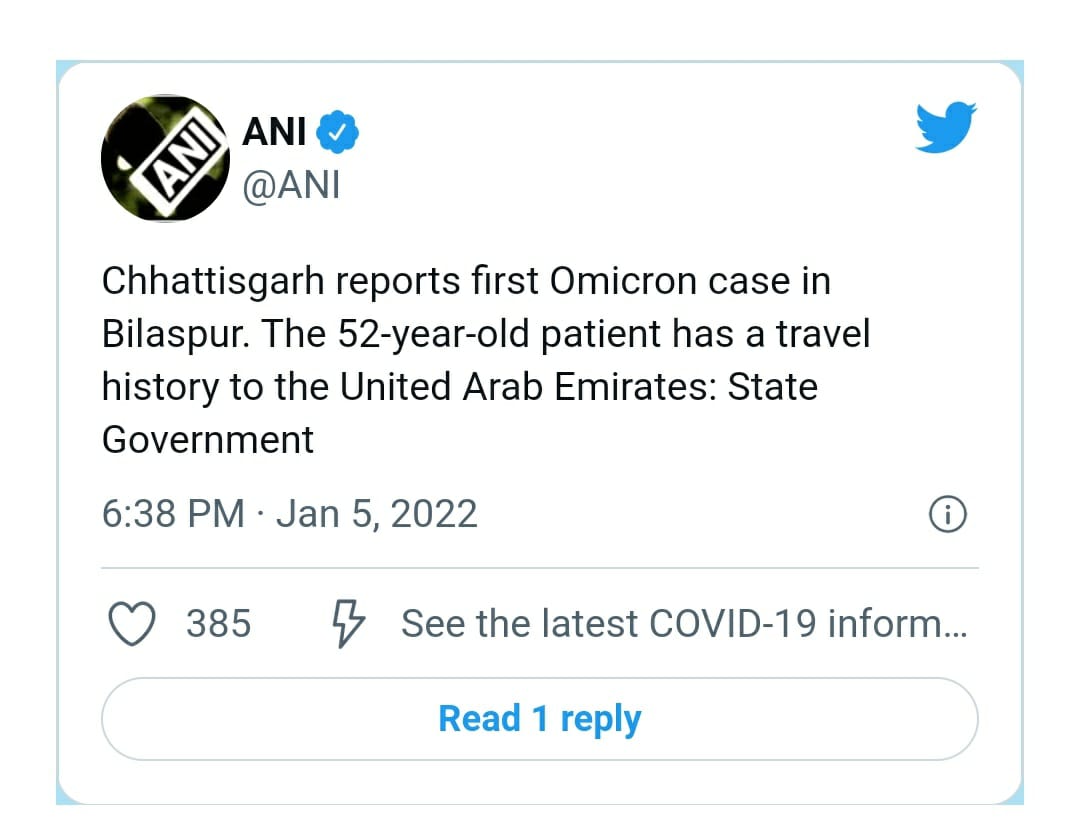Click the 385 likes count

coord(218,623)
